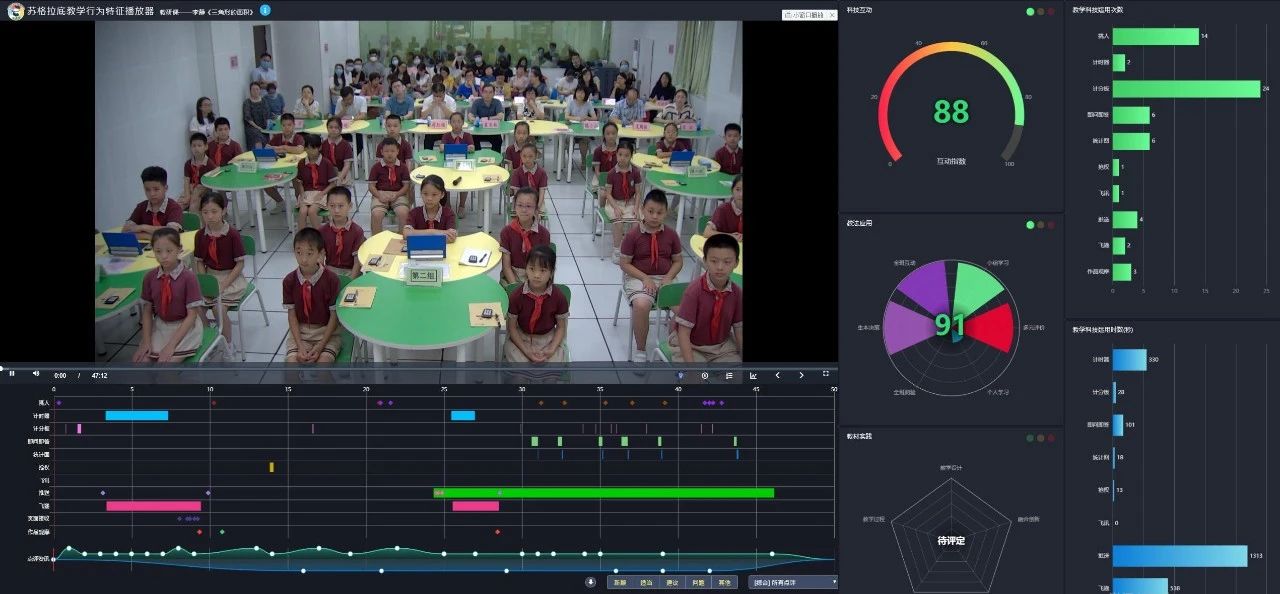The width and height of the screenshot is (1280, 594).
Task: Click the green dot in 教法应用 panel
Action: (x=1030, y=224)
